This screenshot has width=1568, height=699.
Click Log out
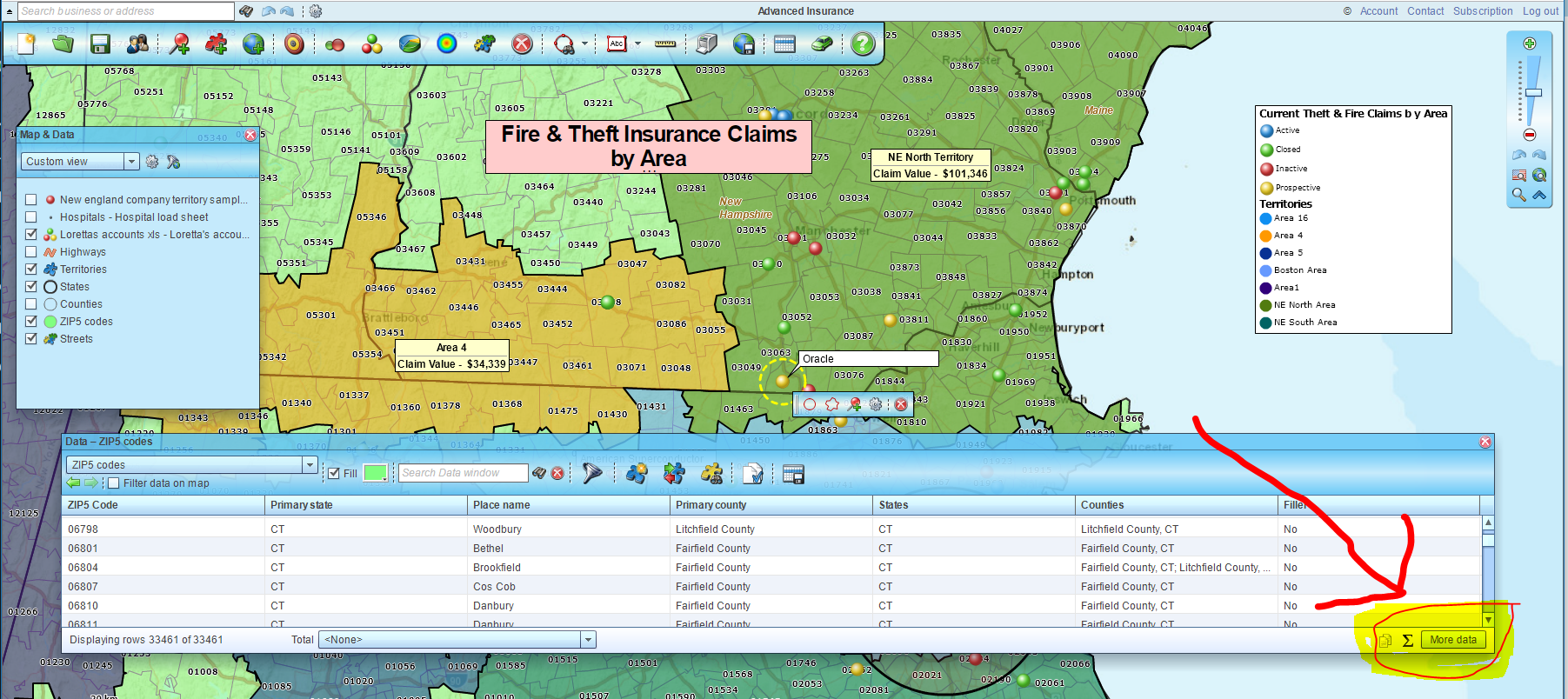[1540, 11]
